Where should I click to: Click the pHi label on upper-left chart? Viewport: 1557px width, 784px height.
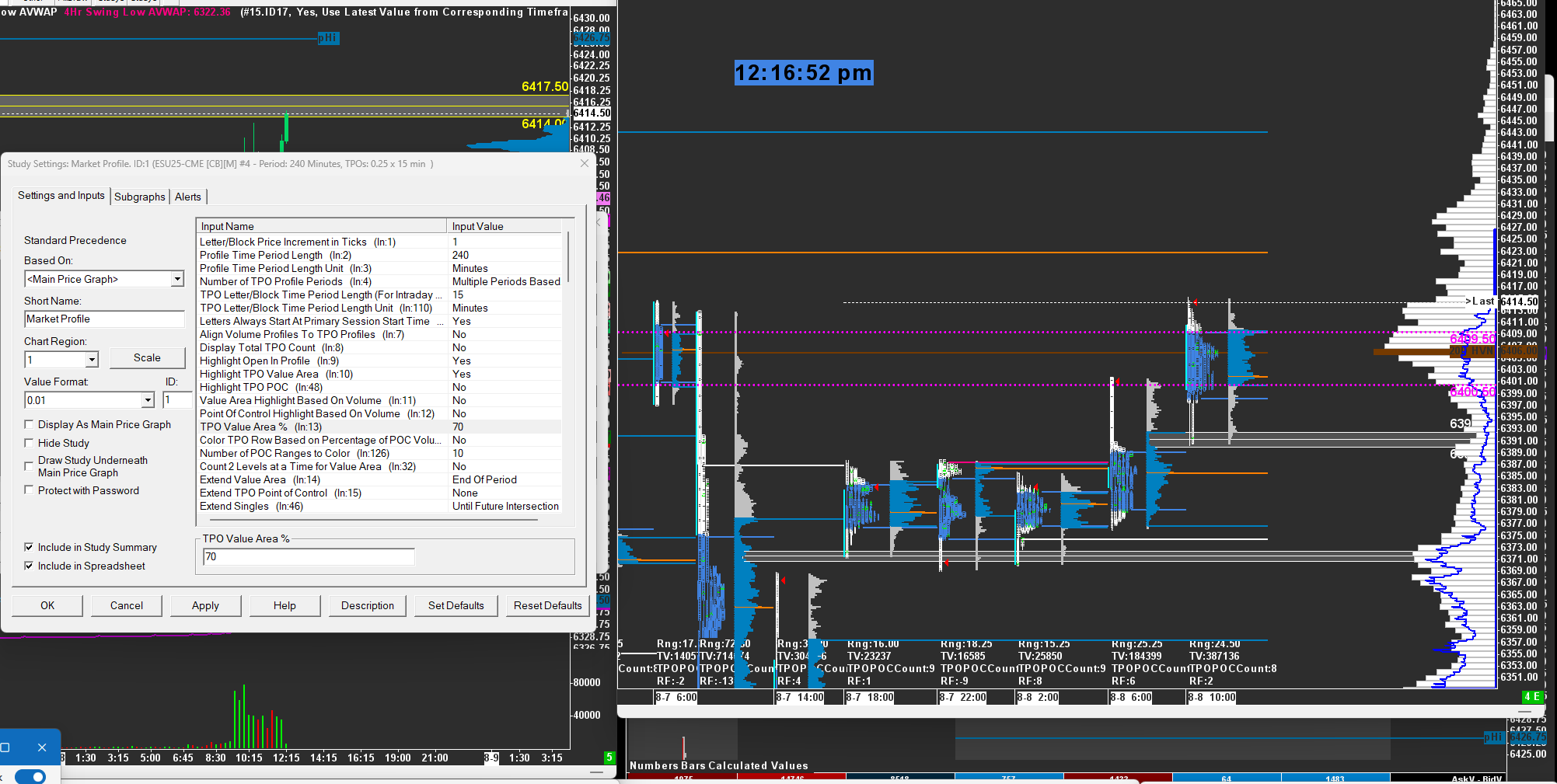[328, 38]
